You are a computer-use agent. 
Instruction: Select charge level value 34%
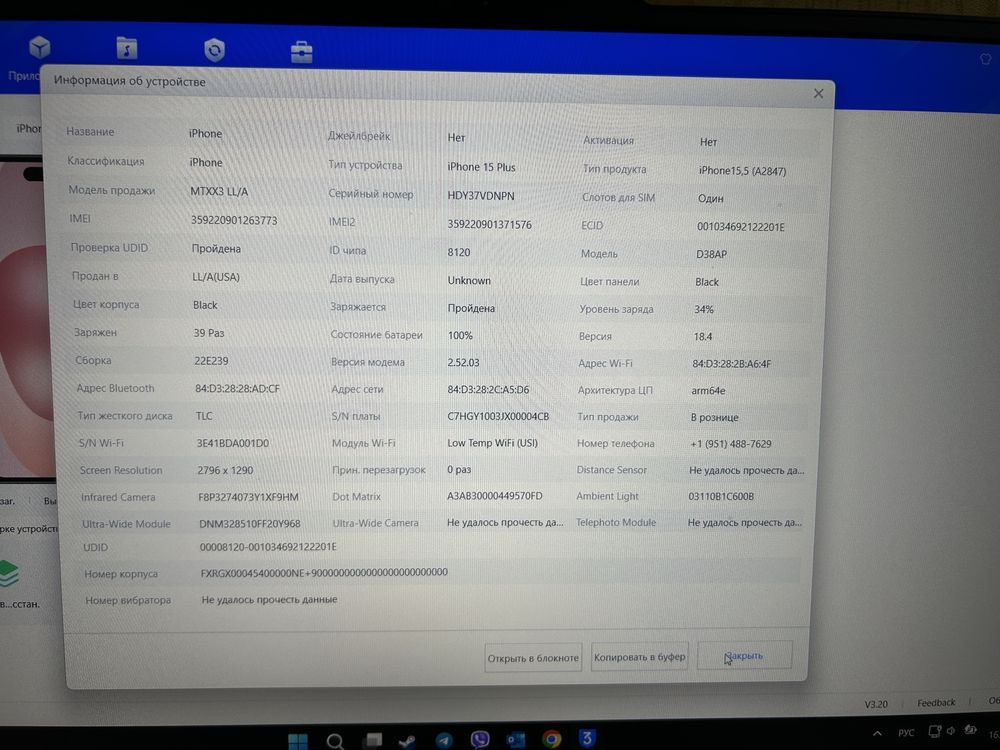[x=704, y=309]
